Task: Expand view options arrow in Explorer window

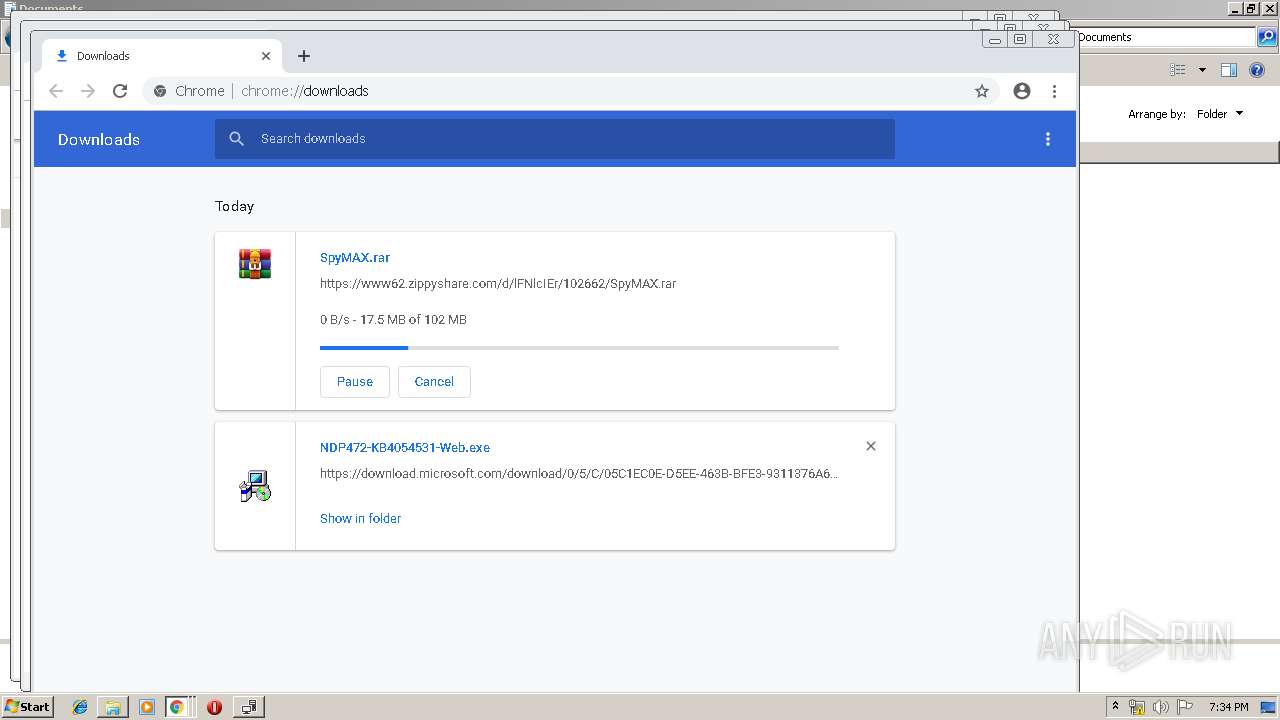Action: tap(1202, 70)
